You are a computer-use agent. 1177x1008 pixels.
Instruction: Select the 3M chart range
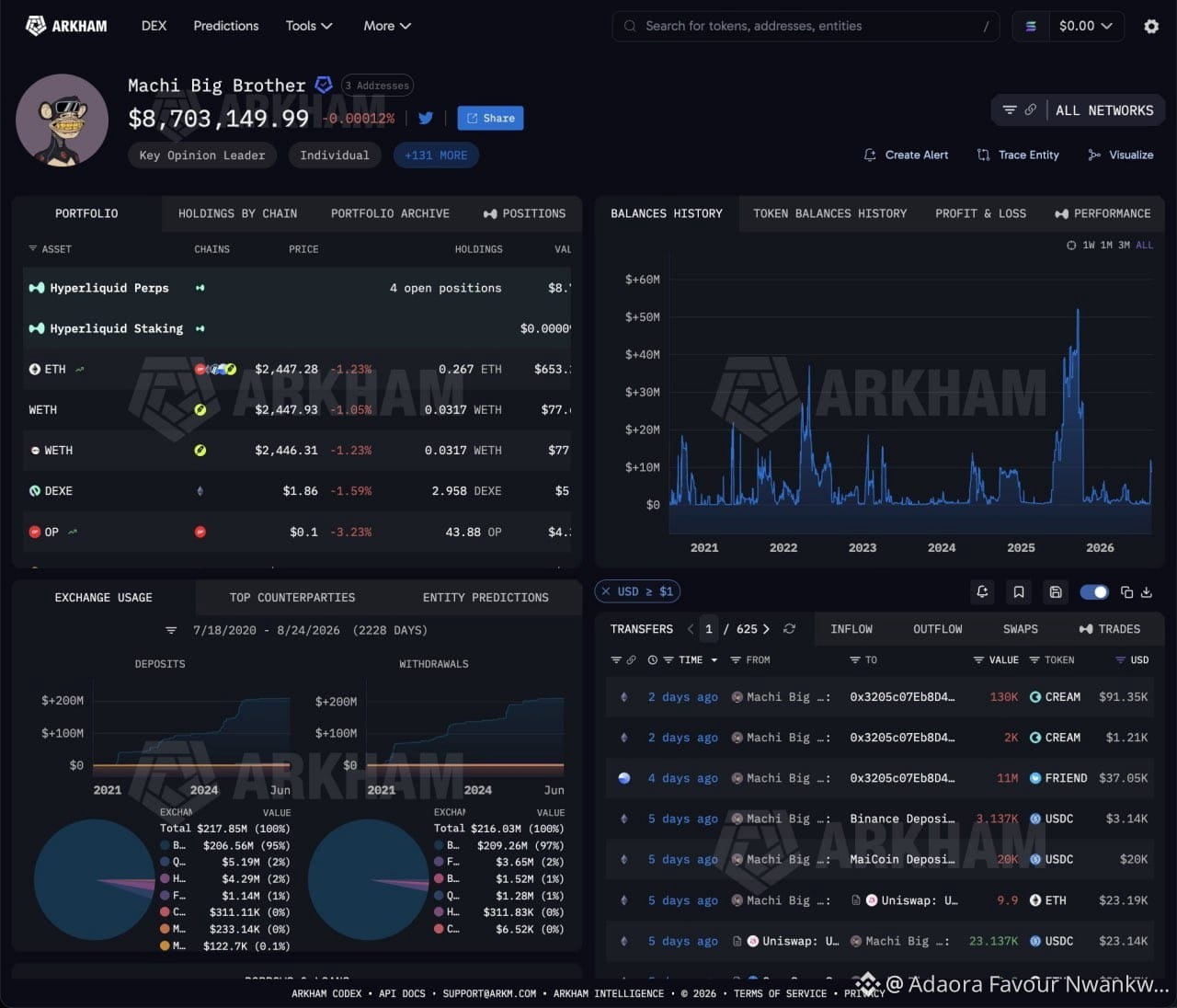(x=1124, y=246)
